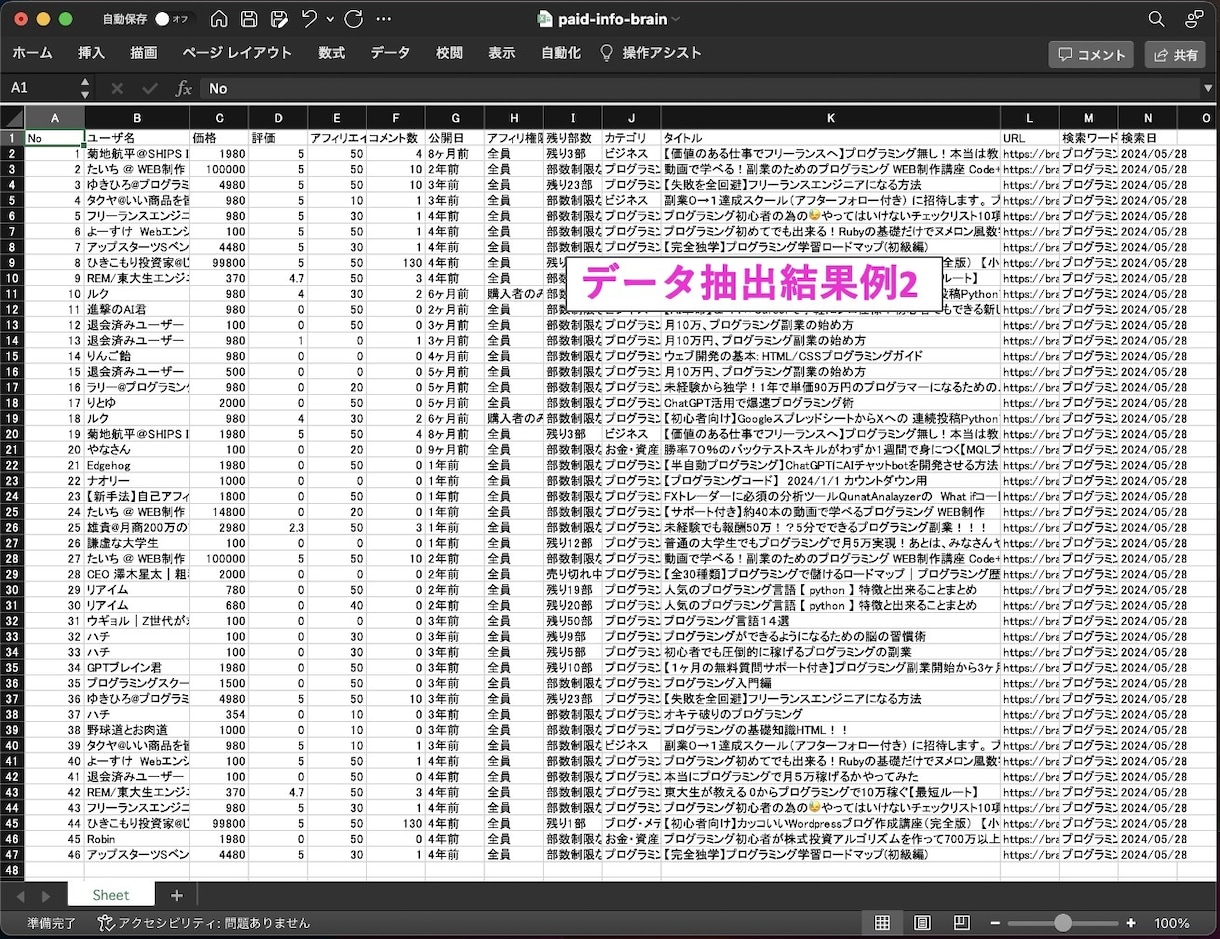The width and height of the screenshot is (1220, 939).
Task: Open the search magnifier icon
Action: (1156, 19)
